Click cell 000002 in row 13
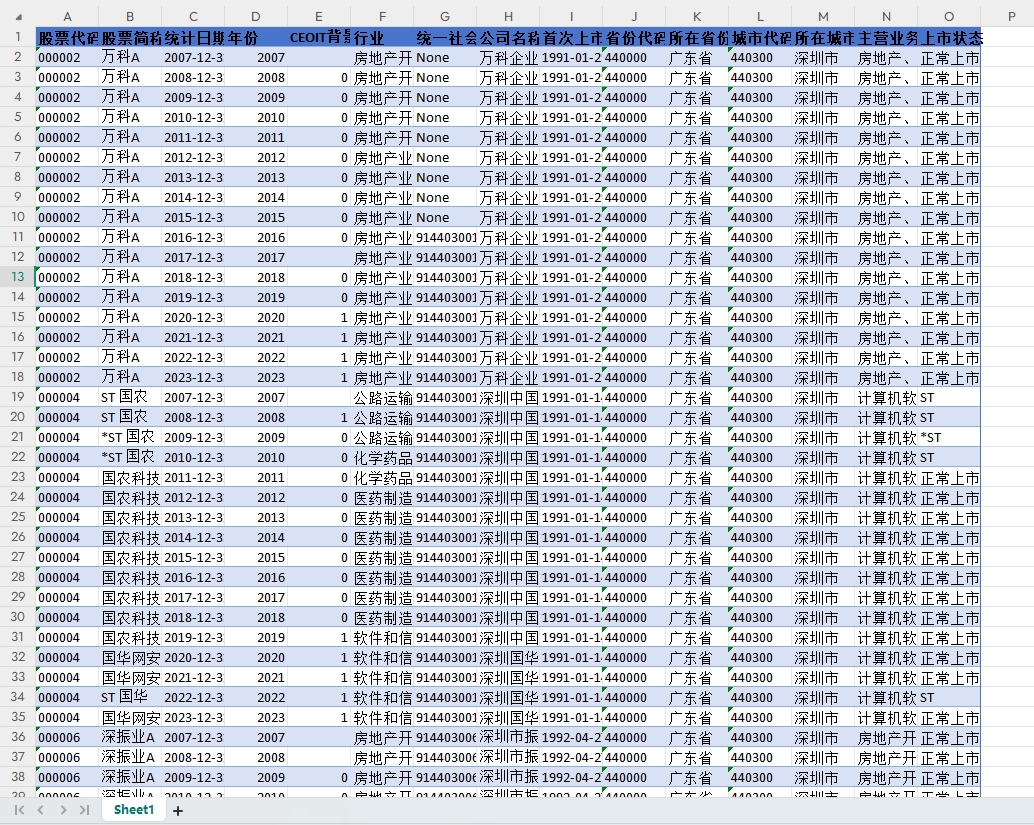1034x825 pixels. click(67, 278)
